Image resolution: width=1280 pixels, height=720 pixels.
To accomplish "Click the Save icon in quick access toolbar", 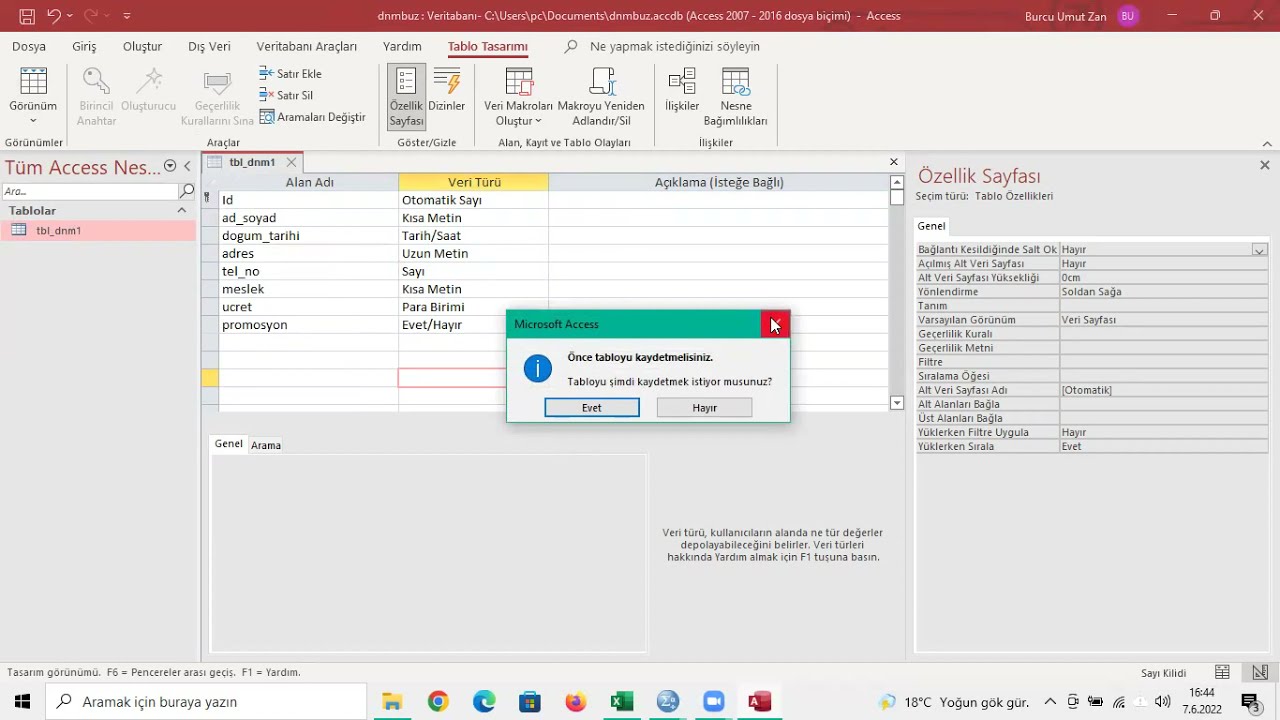I will click(26, 16).
